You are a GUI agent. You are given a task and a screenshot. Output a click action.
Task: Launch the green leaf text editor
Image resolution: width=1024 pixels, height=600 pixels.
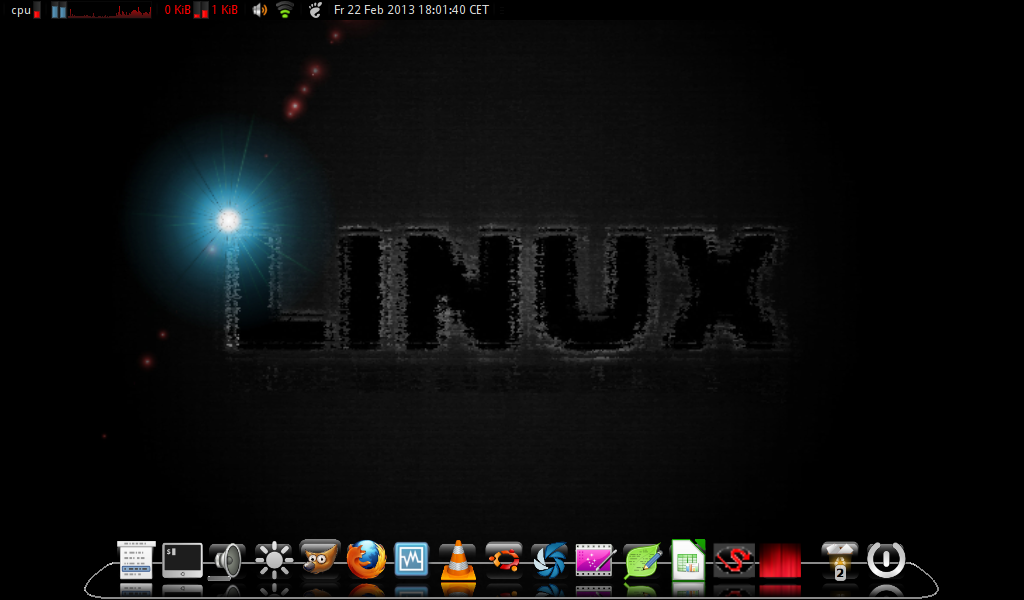click(641, 561)
